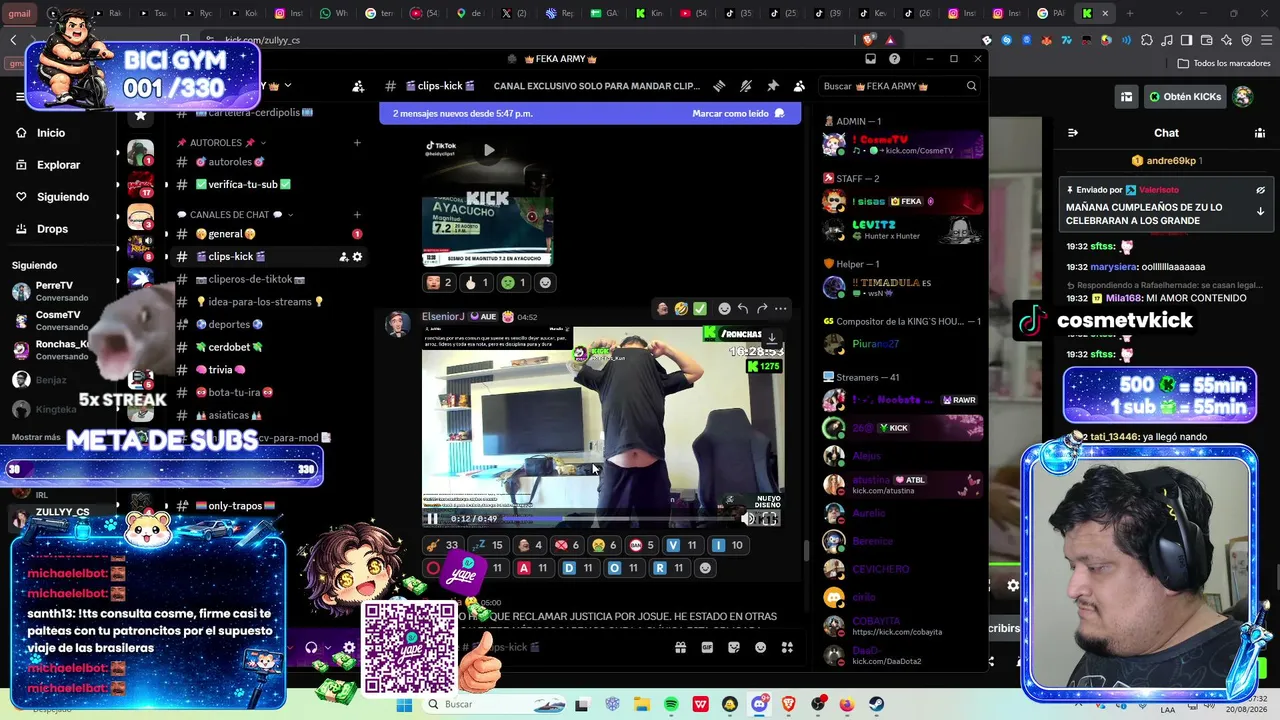Screen dimensions: 1280x720
Task: Open the Kick chat viewers list icon
Action: pyautogui.click(x=1260, y=133)
